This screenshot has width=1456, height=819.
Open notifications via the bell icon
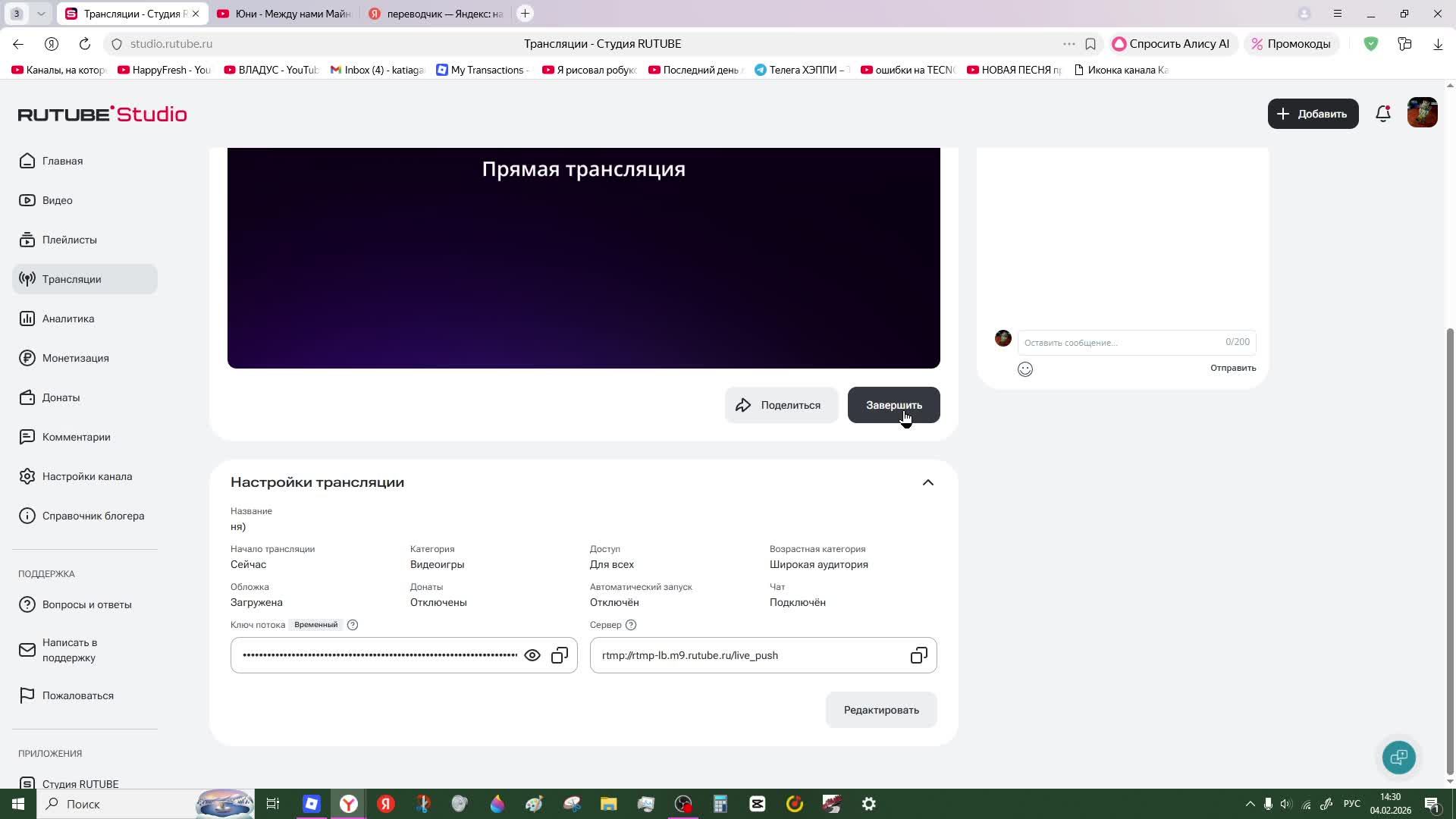1382,114
